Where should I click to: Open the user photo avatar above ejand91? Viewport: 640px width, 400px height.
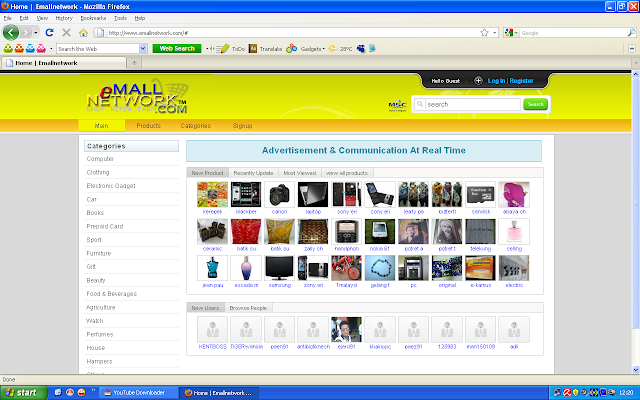[346, 329]
